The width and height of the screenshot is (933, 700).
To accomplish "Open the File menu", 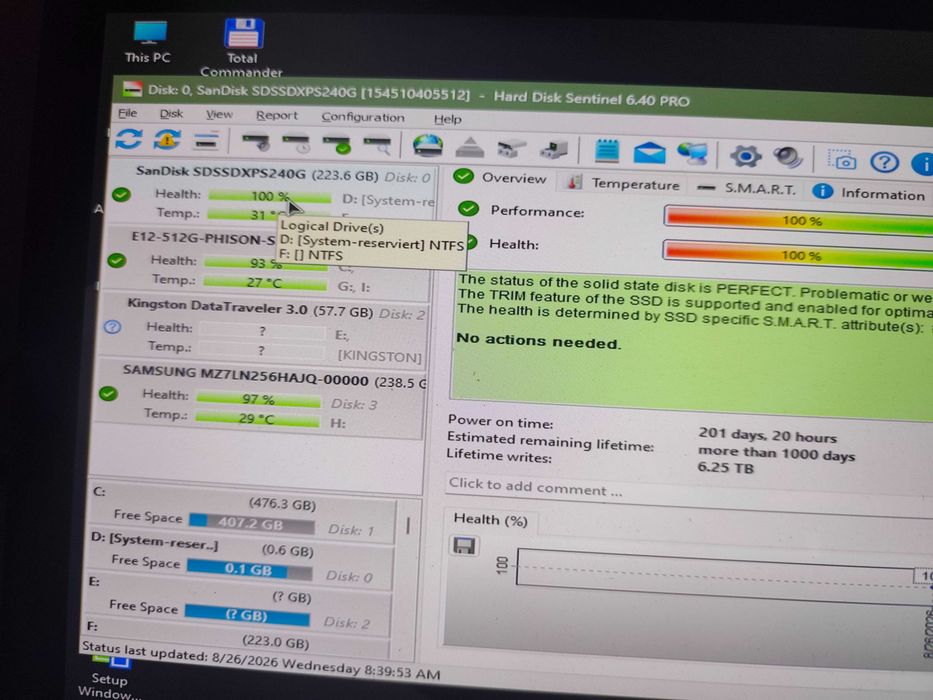I will pos(127,113).
